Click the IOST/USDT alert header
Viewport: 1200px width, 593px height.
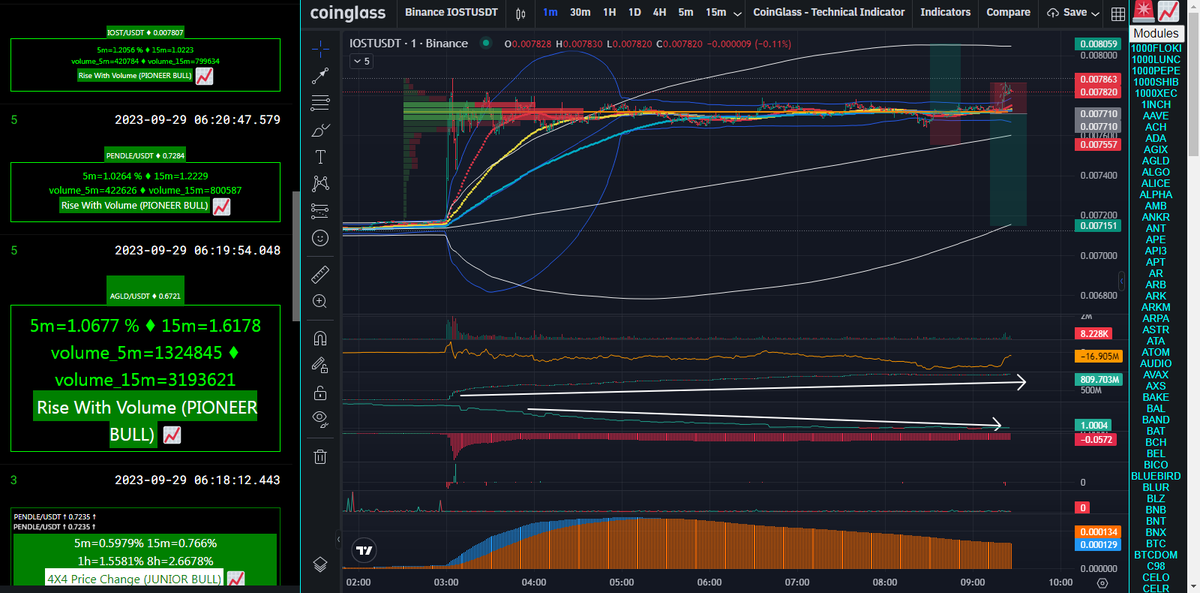(144, 31)
